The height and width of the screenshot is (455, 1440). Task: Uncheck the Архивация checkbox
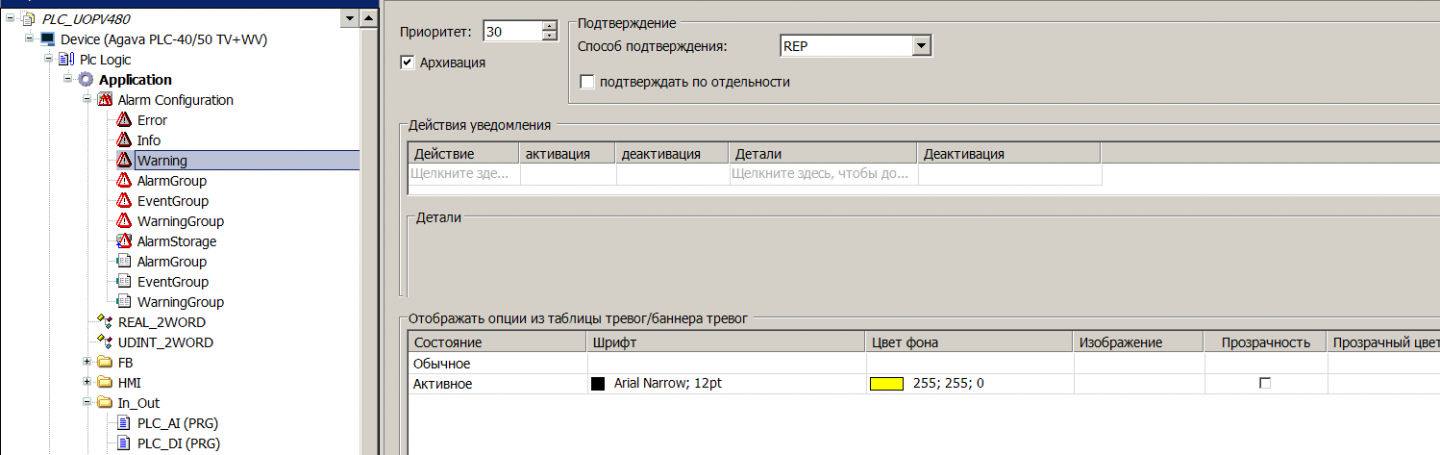point(407,62)
